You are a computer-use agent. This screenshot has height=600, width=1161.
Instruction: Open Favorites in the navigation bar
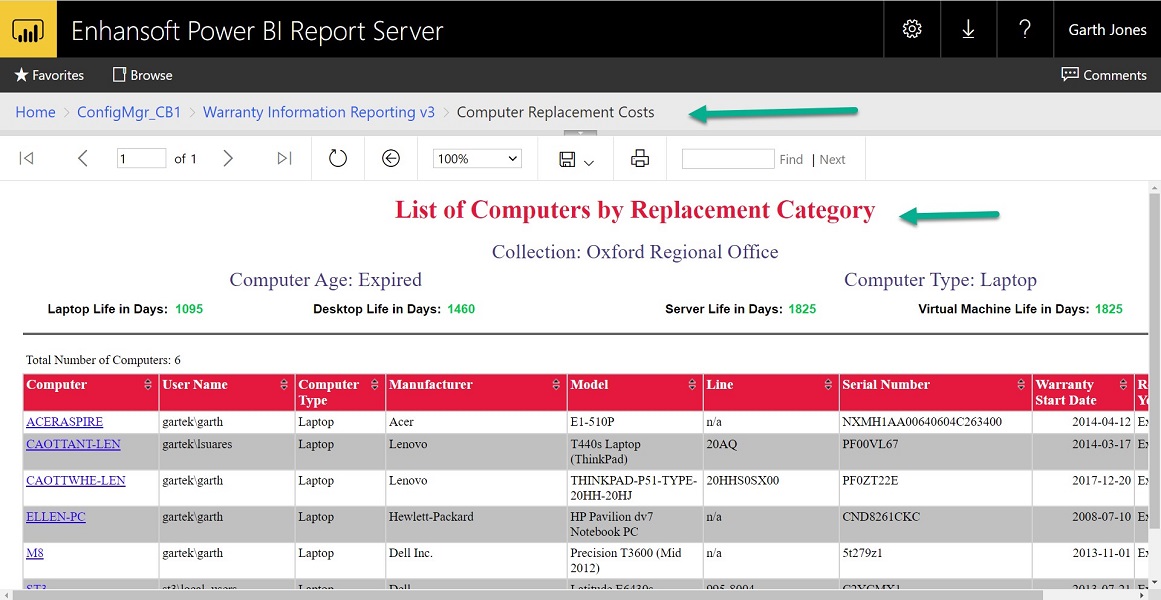[50, 75]
